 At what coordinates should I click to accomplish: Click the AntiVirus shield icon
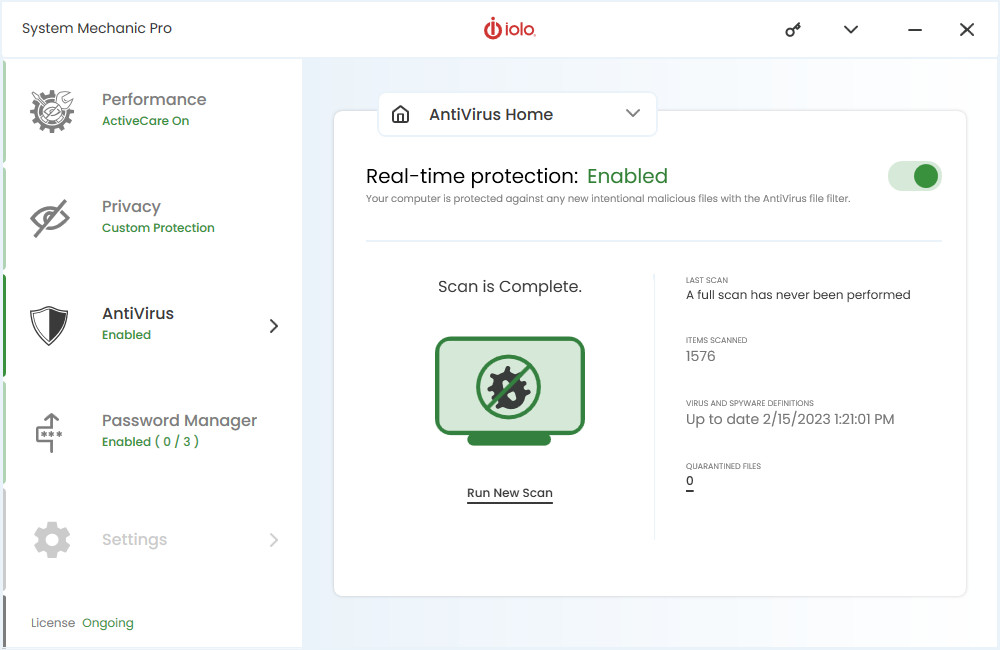pyautogui.click(x=49, y=325)
